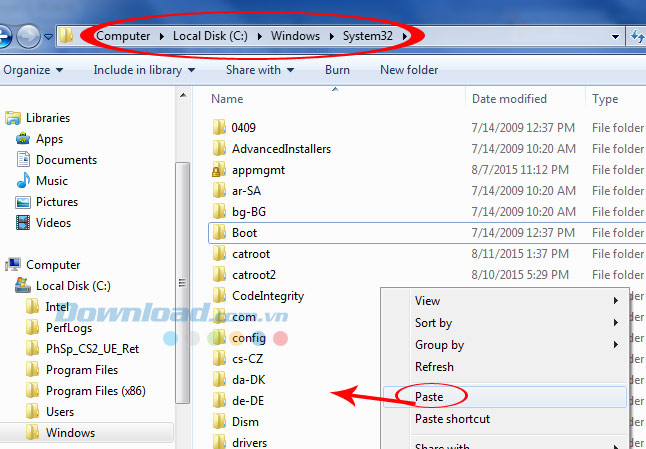
Task: Select the com folder
Action: tap(234, 317)
